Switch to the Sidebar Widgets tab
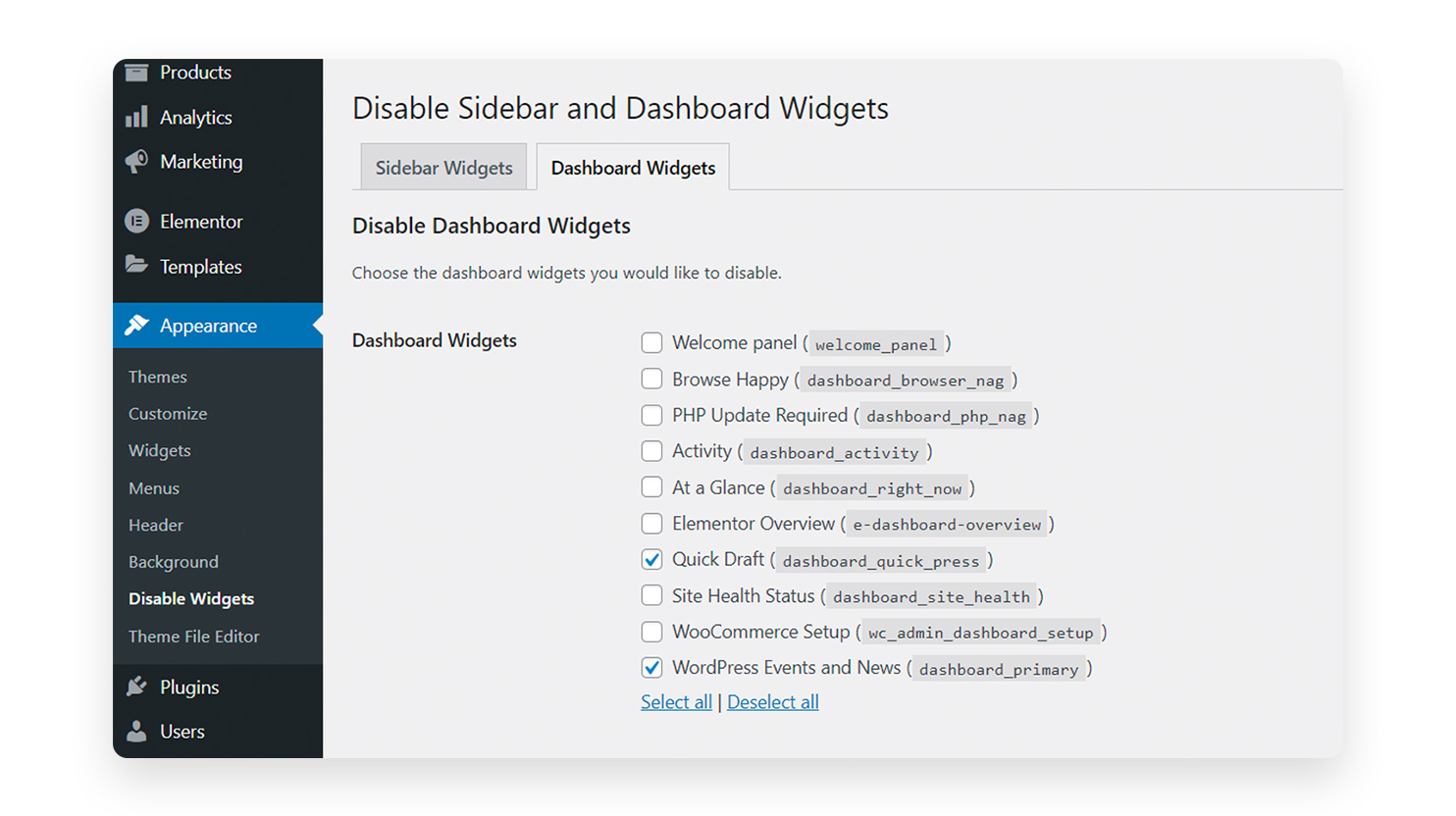Image resolution: width=1456 pixels, height=816 pixels. point(443,168)
